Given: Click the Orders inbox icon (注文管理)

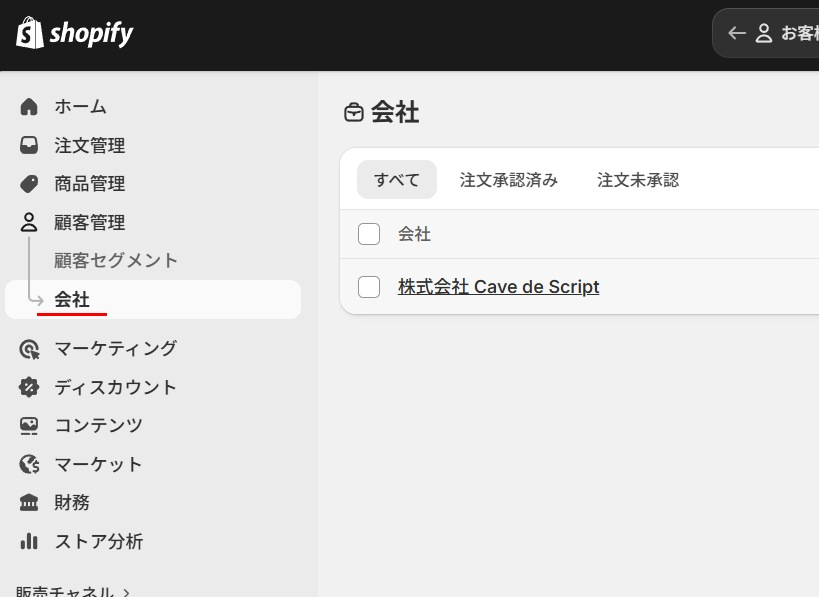Looking at the screenshot, I should pos(29,145).
